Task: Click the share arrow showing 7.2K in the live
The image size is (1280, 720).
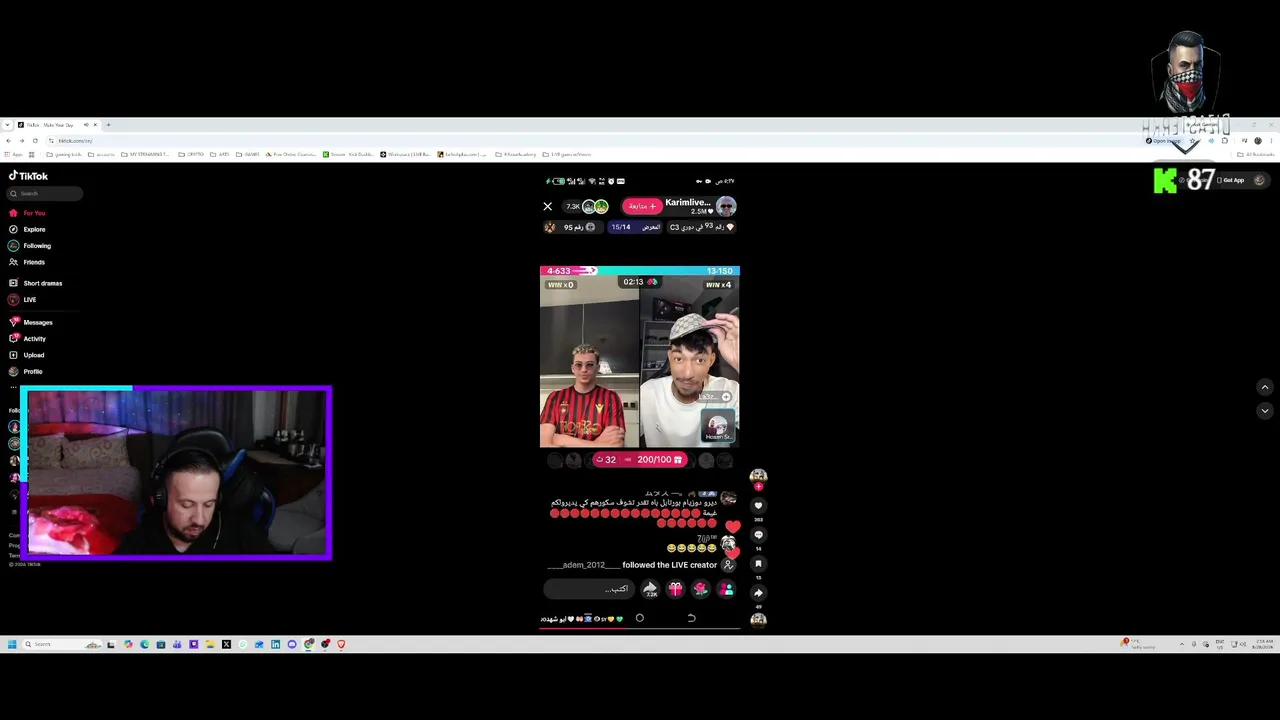Action: coord(651,590)
